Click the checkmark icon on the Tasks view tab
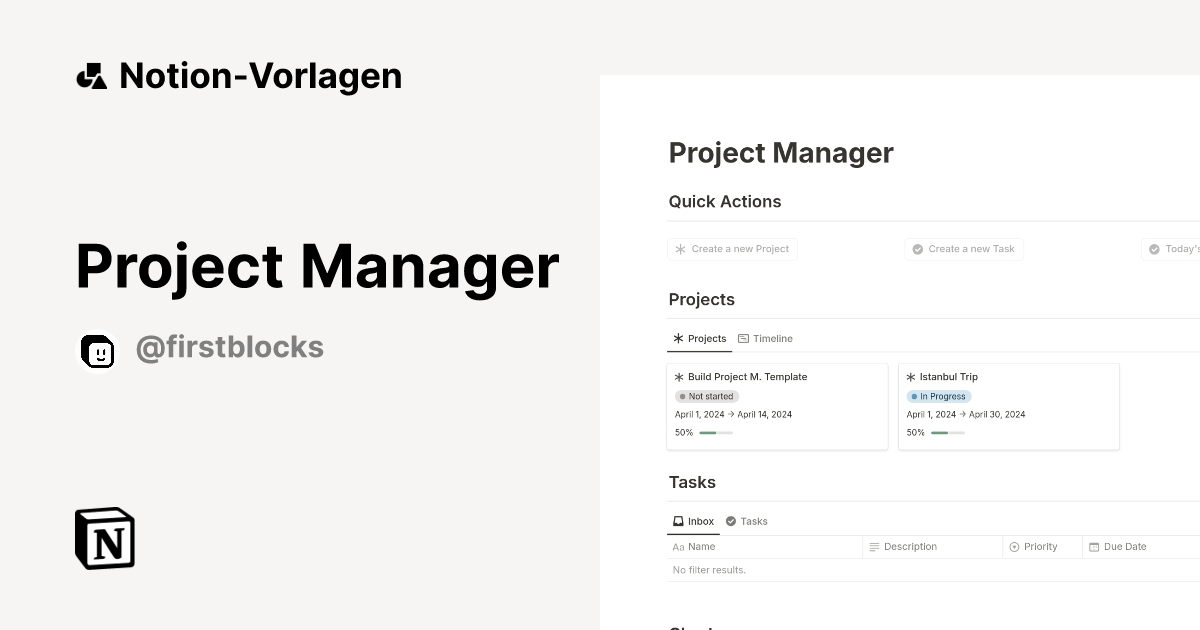The height and width of the screenshot is (630, 1200). tap(731, 521)
